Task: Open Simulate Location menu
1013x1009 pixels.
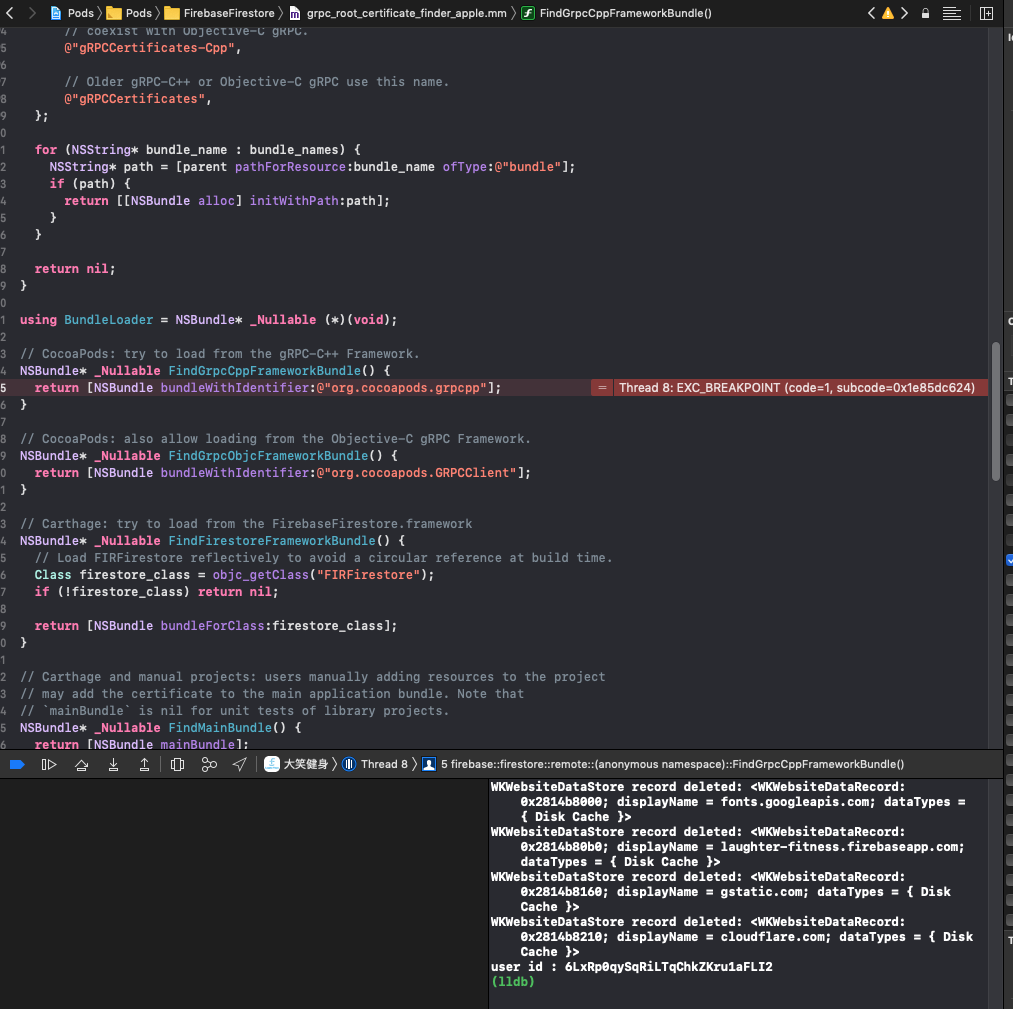Action: 240,765
